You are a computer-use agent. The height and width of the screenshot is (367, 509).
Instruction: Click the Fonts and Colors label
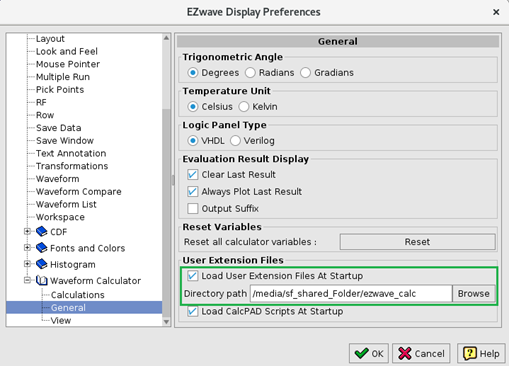(x=87, y=248)
